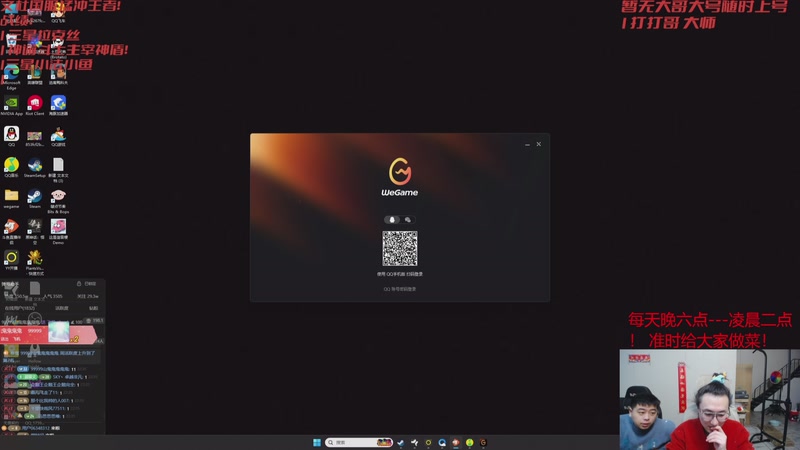Open WeGame from the taskbar
800x450 pixels.
pos(483,442)
